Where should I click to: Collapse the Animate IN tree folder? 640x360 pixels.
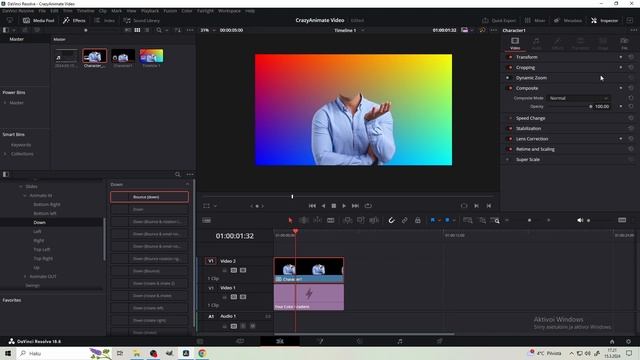point(25,196)
